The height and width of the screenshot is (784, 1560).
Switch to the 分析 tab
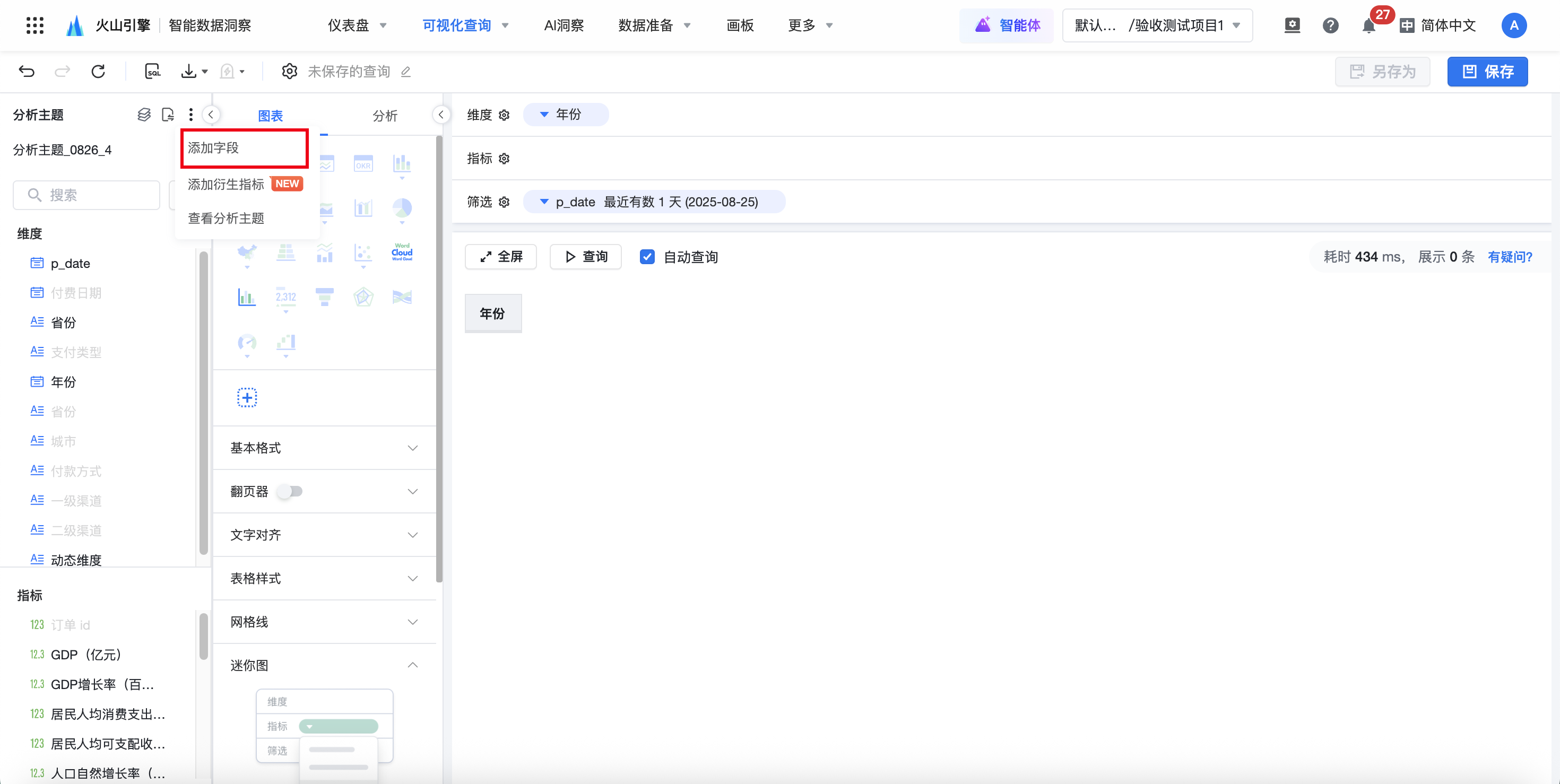(385, 116)
